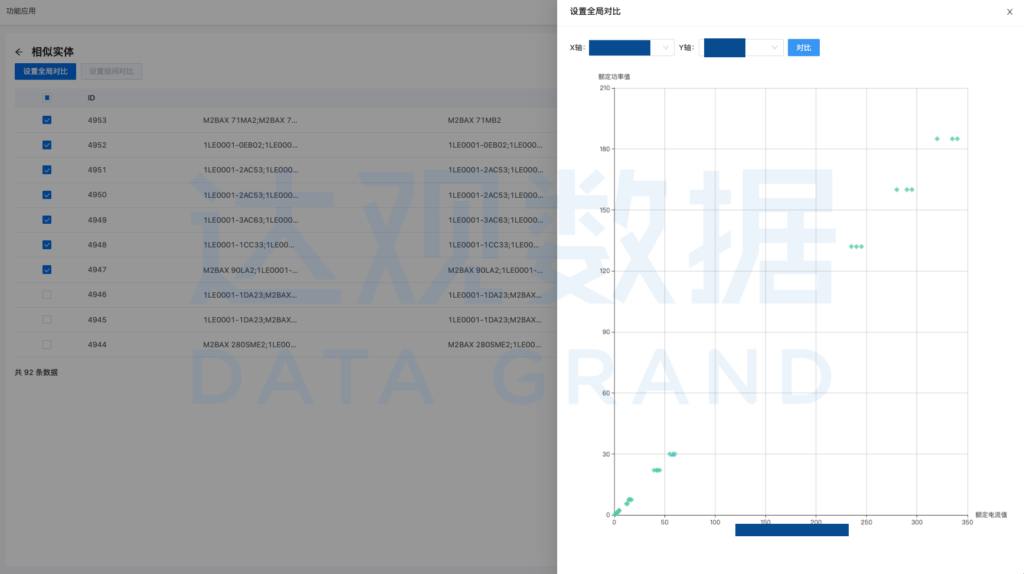
Task: Enable the checkbox for row ID 4944
Action: click(x=47, y=344)
